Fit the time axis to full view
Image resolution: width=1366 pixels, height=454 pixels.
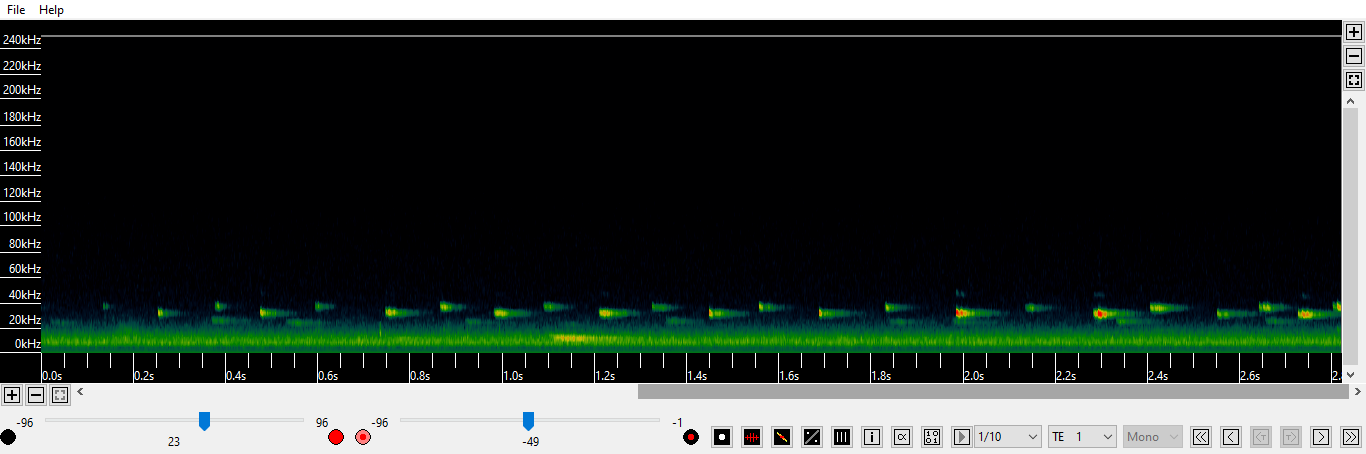[x=60, y=395]
